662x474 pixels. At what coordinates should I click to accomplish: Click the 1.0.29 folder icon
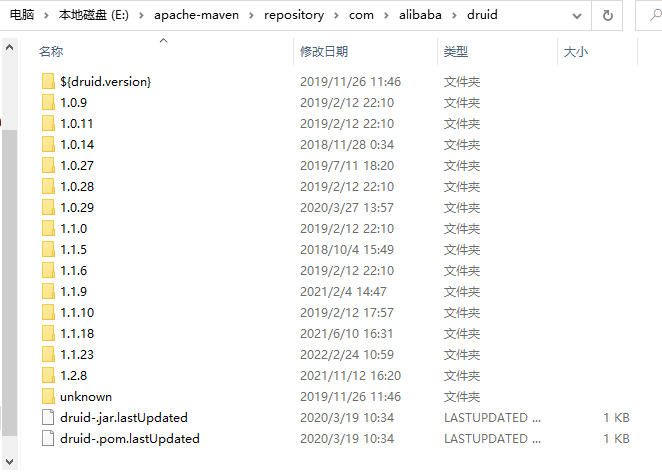click(x=48, y=207)
